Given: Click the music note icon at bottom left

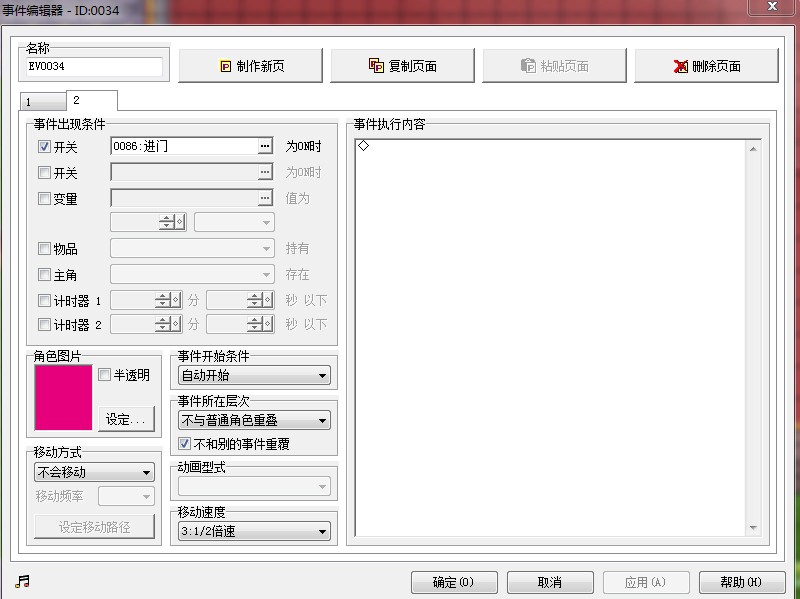Looking at the screenshot, I should [x=22, y=581].
